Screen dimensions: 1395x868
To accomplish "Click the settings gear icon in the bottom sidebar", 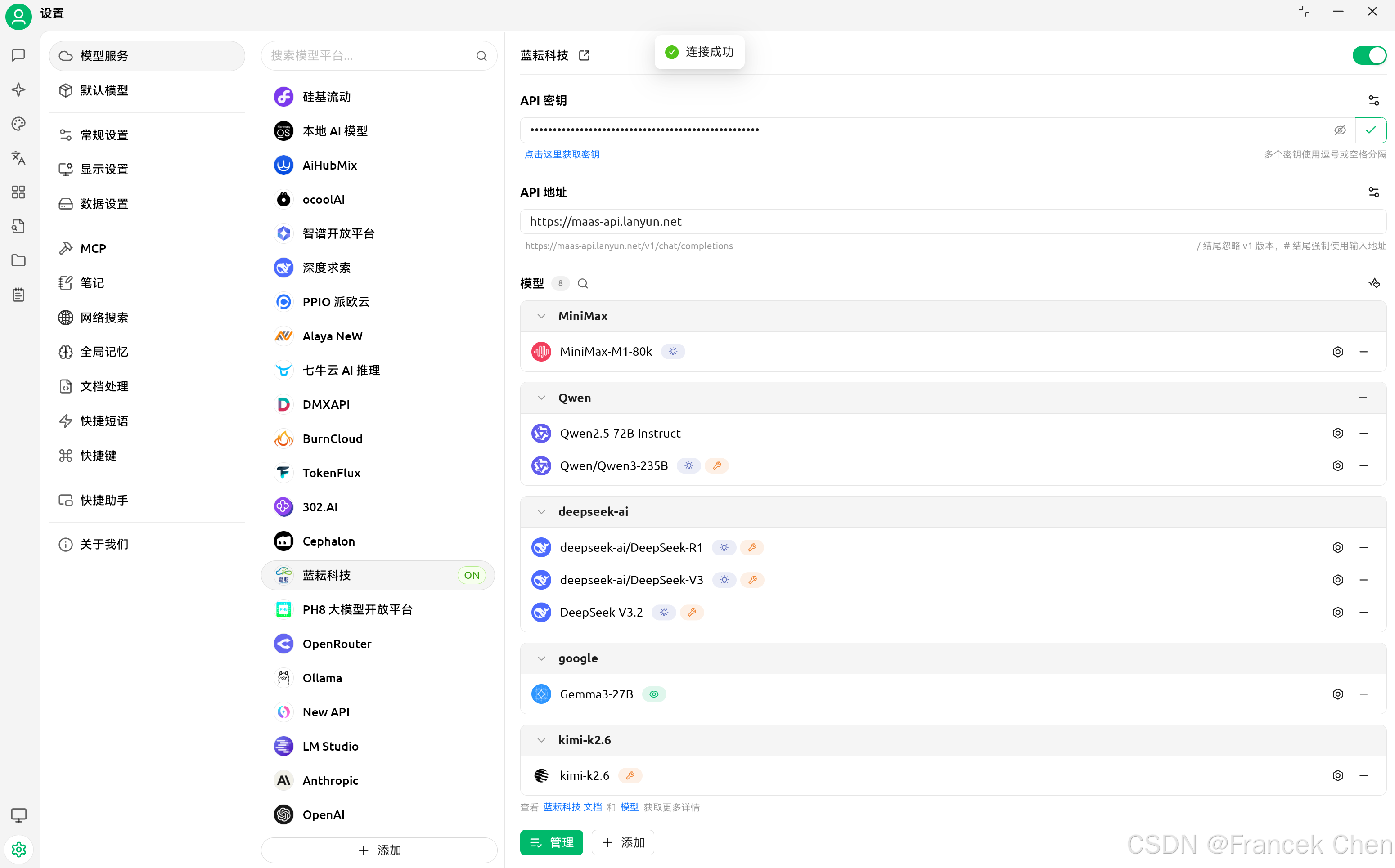I will 18,849.
